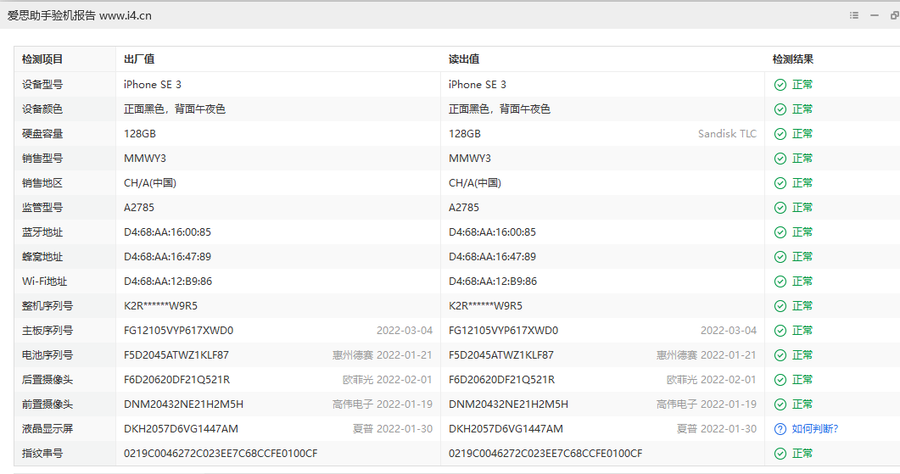This screenshot has height=474, width=900.
Task: Select the 蜂窝地址 row label
Action: tap(42, 257)
